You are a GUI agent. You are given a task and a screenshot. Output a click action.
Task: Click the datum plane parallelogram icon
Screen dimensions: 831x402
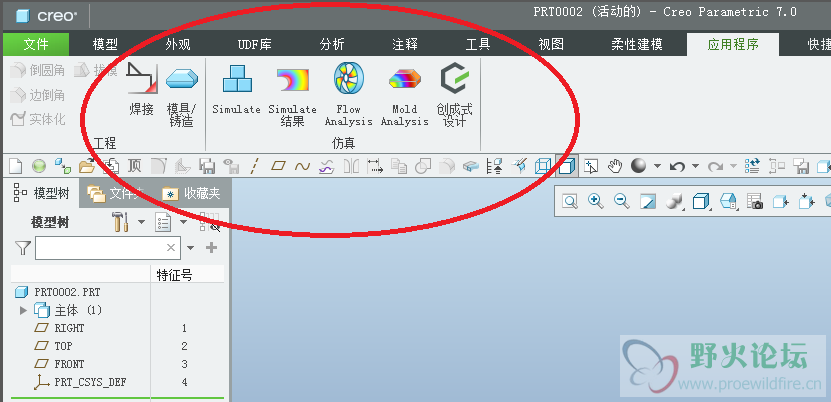pyautogui.click(x=278, y=166)
